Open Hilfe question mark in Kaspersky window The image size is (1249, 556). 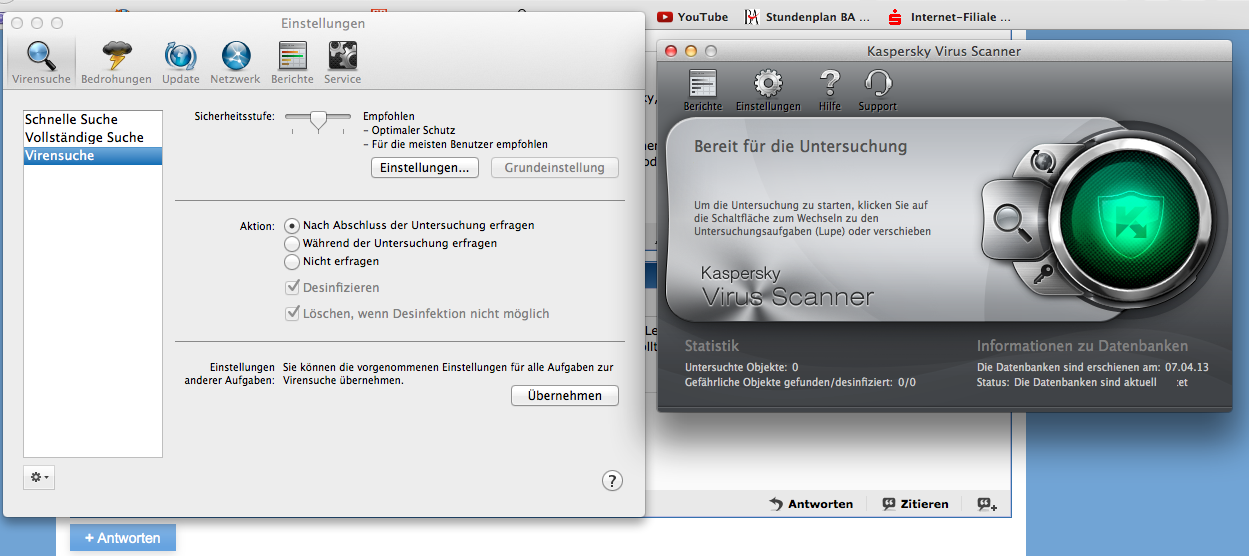click(829, 90)
